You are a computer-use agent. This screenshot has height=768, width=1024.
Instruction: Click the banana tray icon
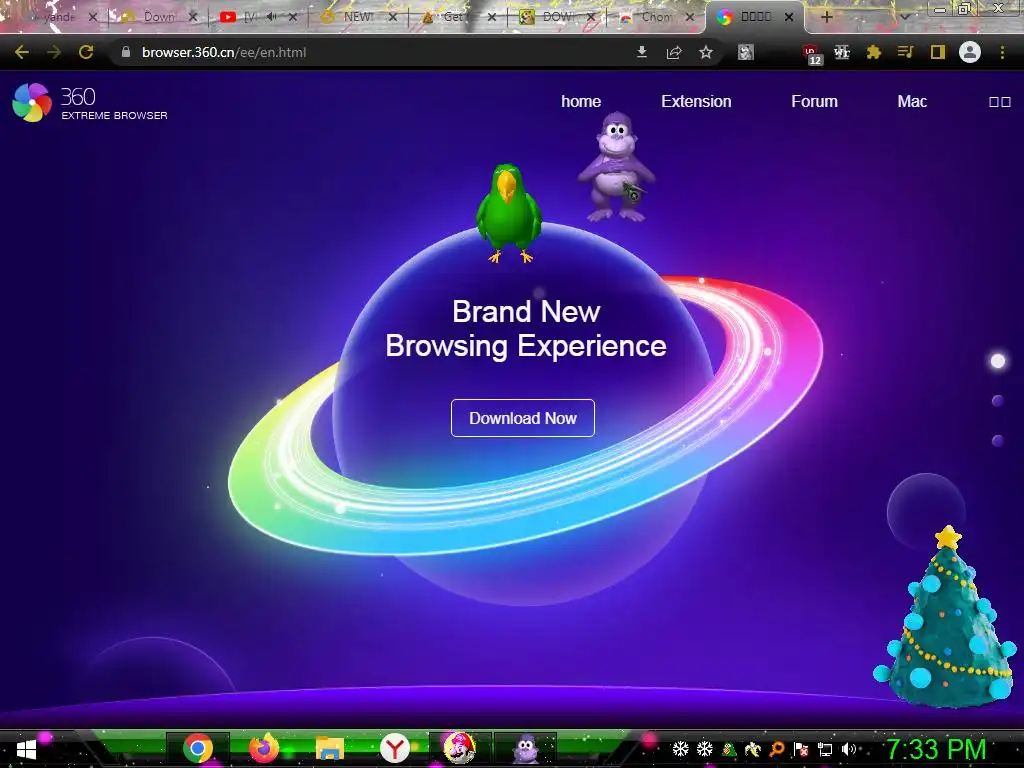click(x=753, y=749)
